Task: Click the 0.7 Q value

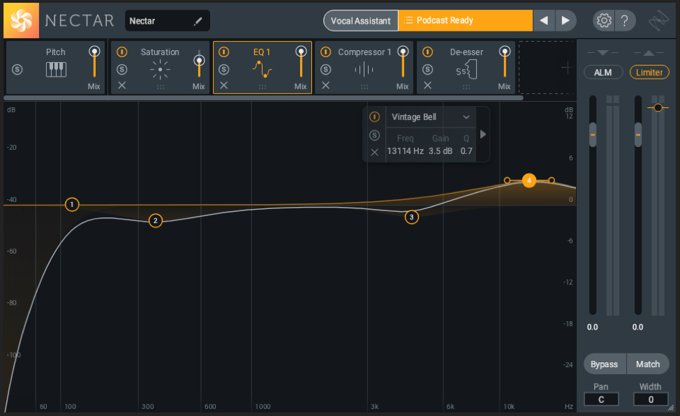Action: click(x=466, y=151)
